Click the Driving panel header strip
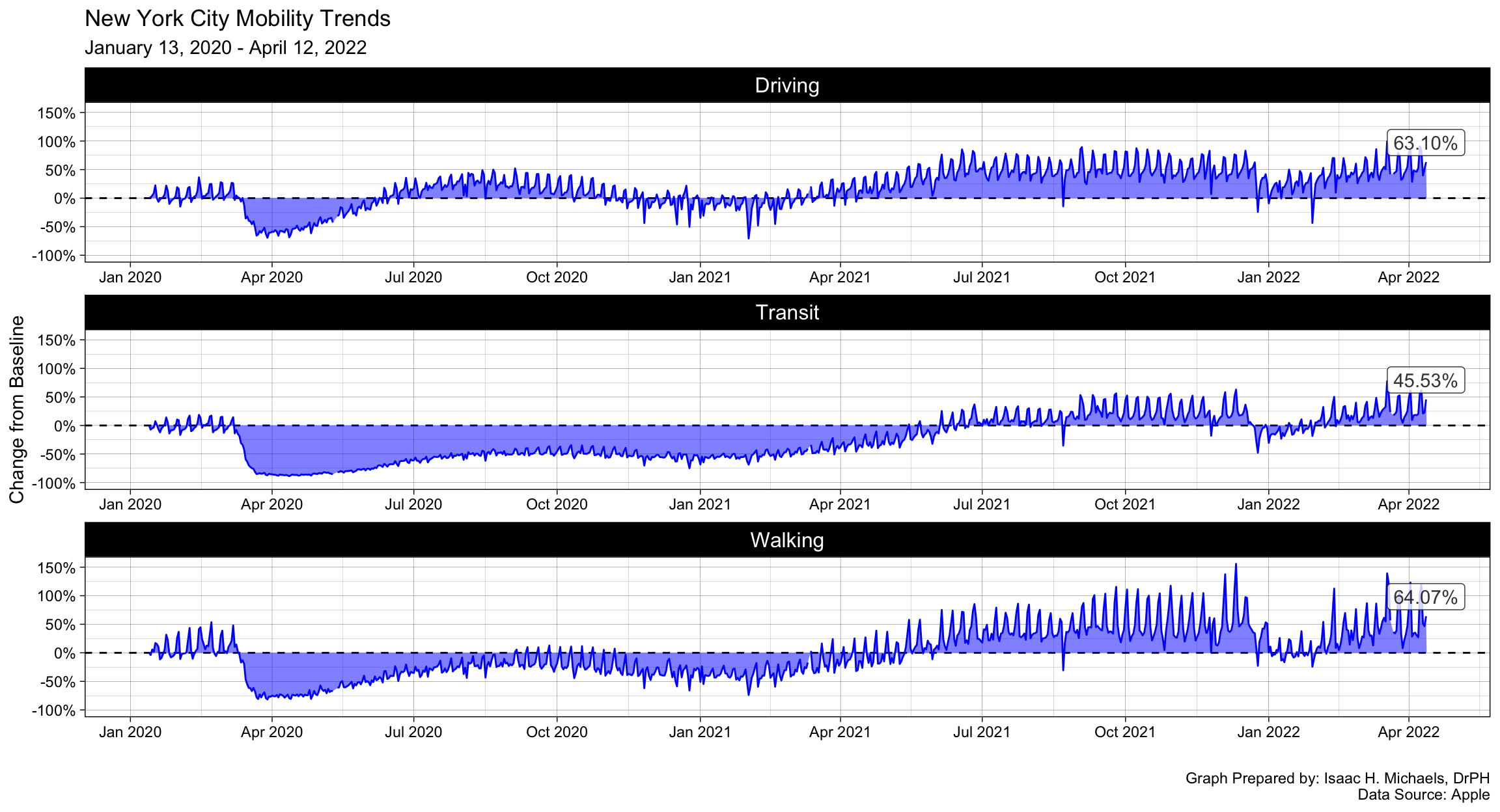1500x812 pixels. coord(786,85)
